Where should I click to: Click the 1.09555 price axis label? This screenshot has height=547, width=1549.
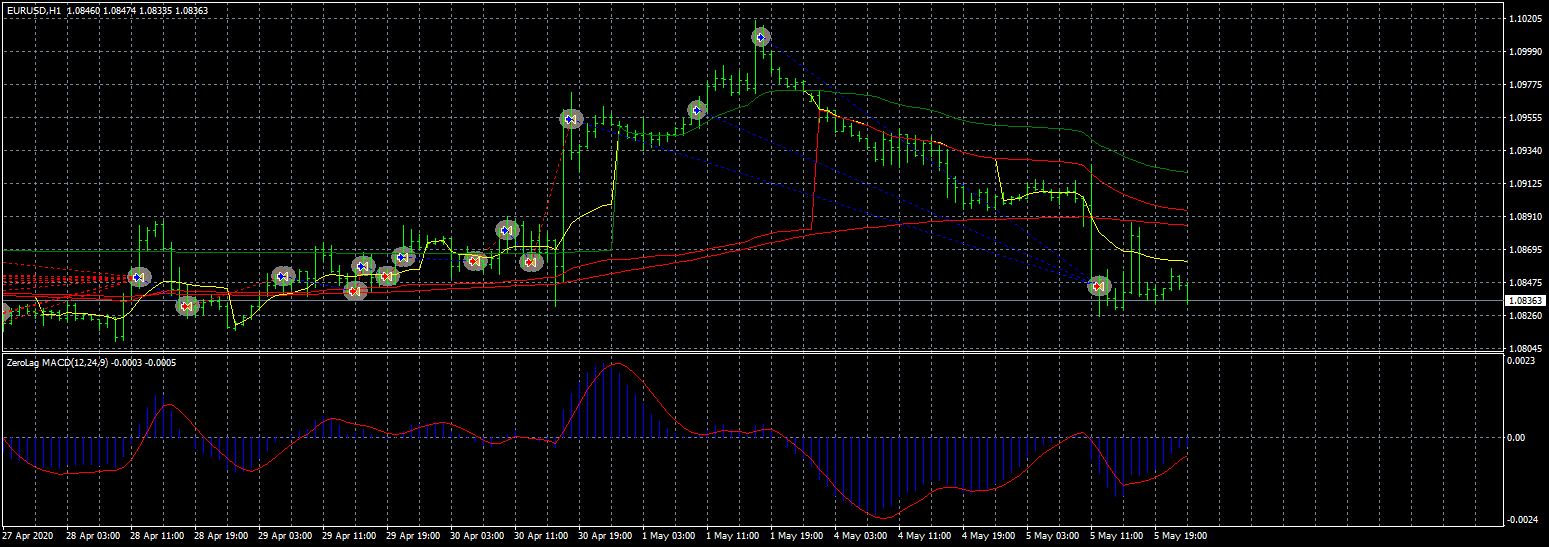pos(1525,118)
